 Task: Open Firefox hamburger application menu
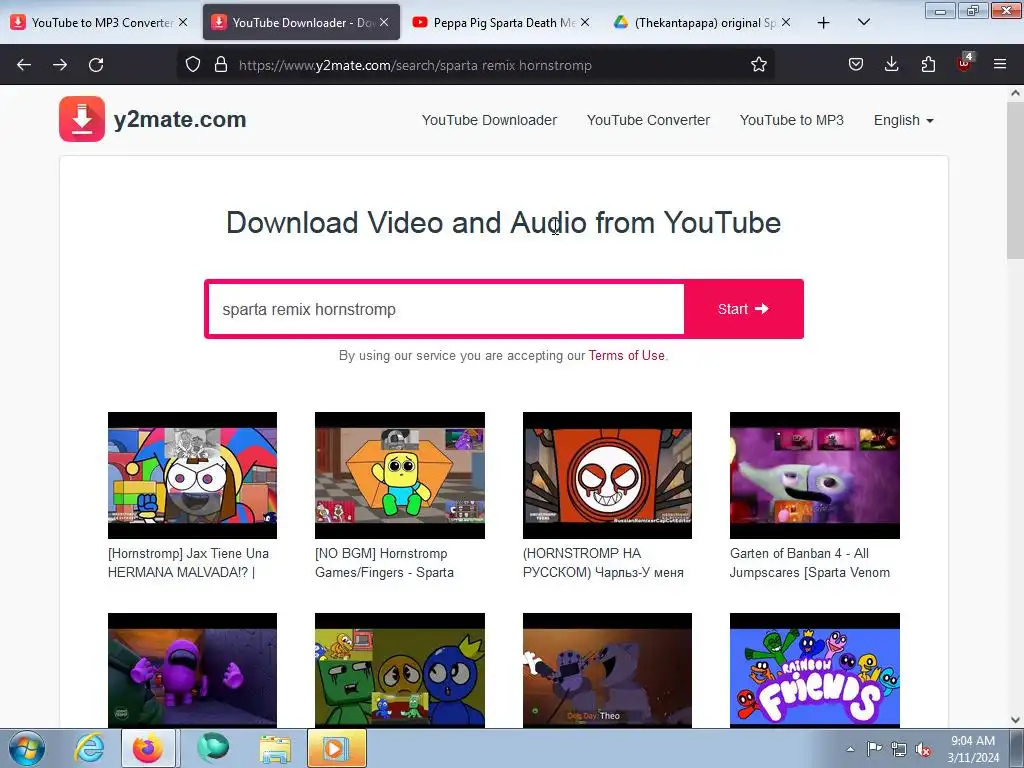pyautogui.click(x=1000, y=64)
